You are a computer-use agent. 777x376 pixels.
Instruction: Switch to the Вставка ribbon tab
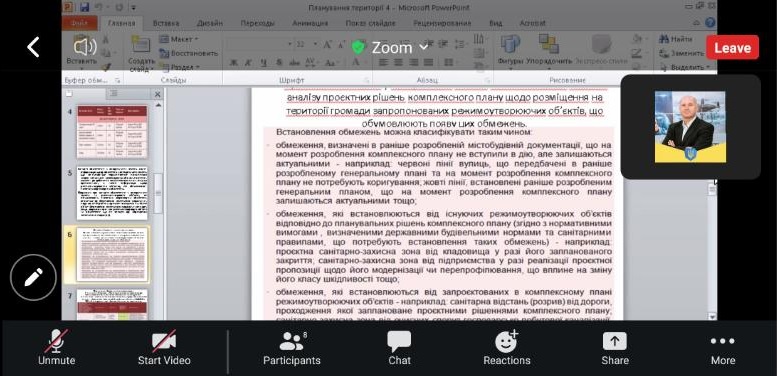click(166, 23)
